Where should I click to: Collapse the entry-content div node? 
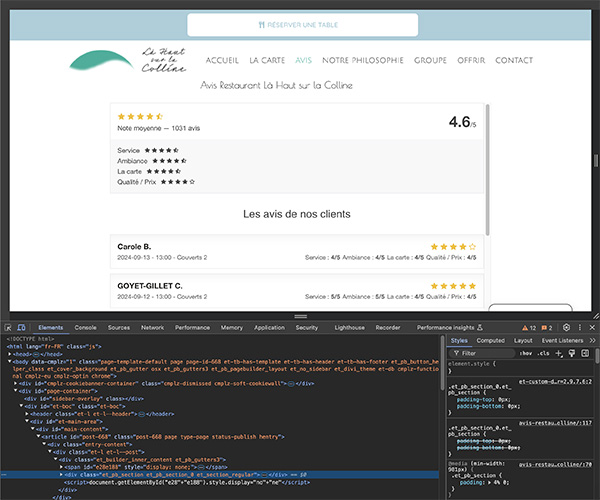click(44, 444)
